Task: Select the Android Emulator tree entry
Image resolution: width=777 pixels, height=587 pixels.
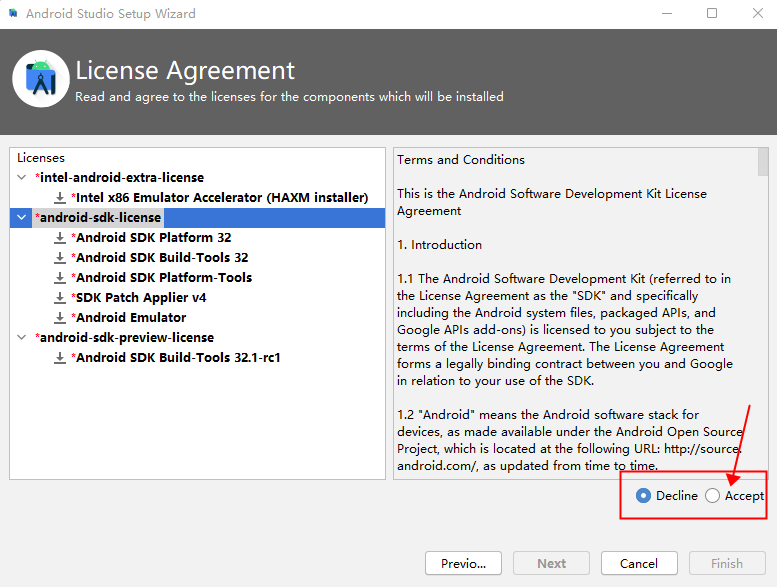Action: [130, 318]
